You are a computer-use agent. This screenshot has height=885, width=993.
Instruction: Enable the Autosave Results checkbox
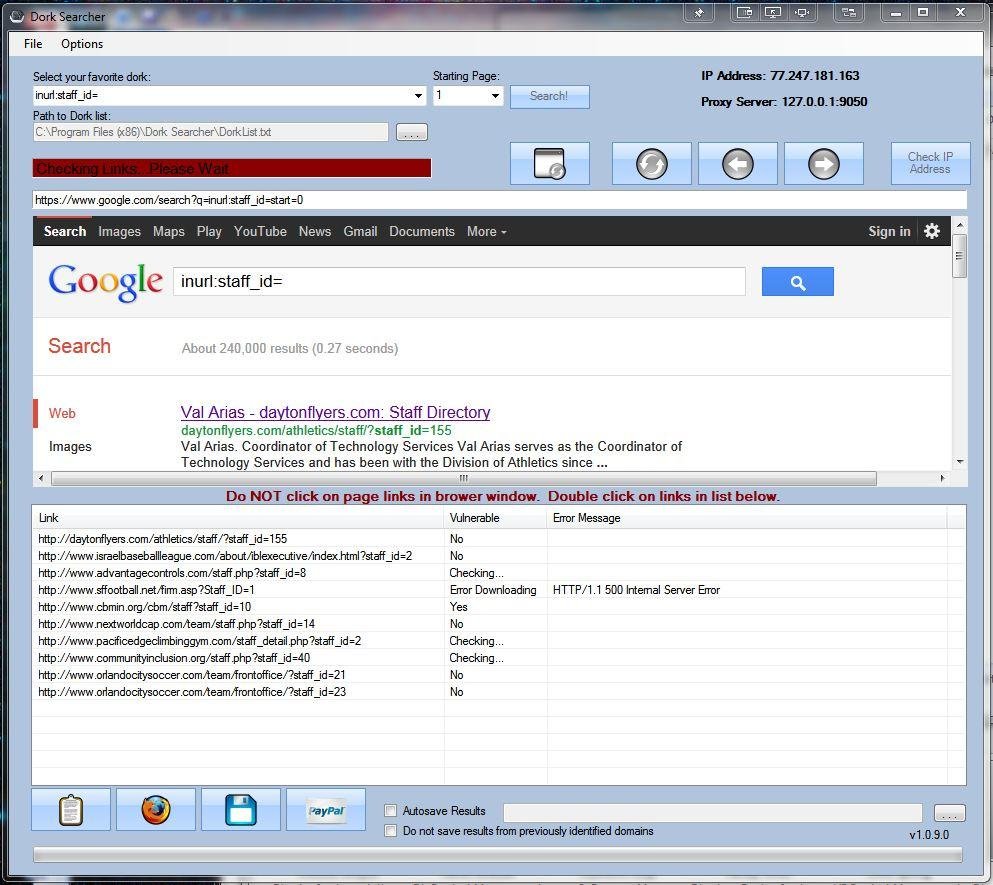tap(391, 811)
